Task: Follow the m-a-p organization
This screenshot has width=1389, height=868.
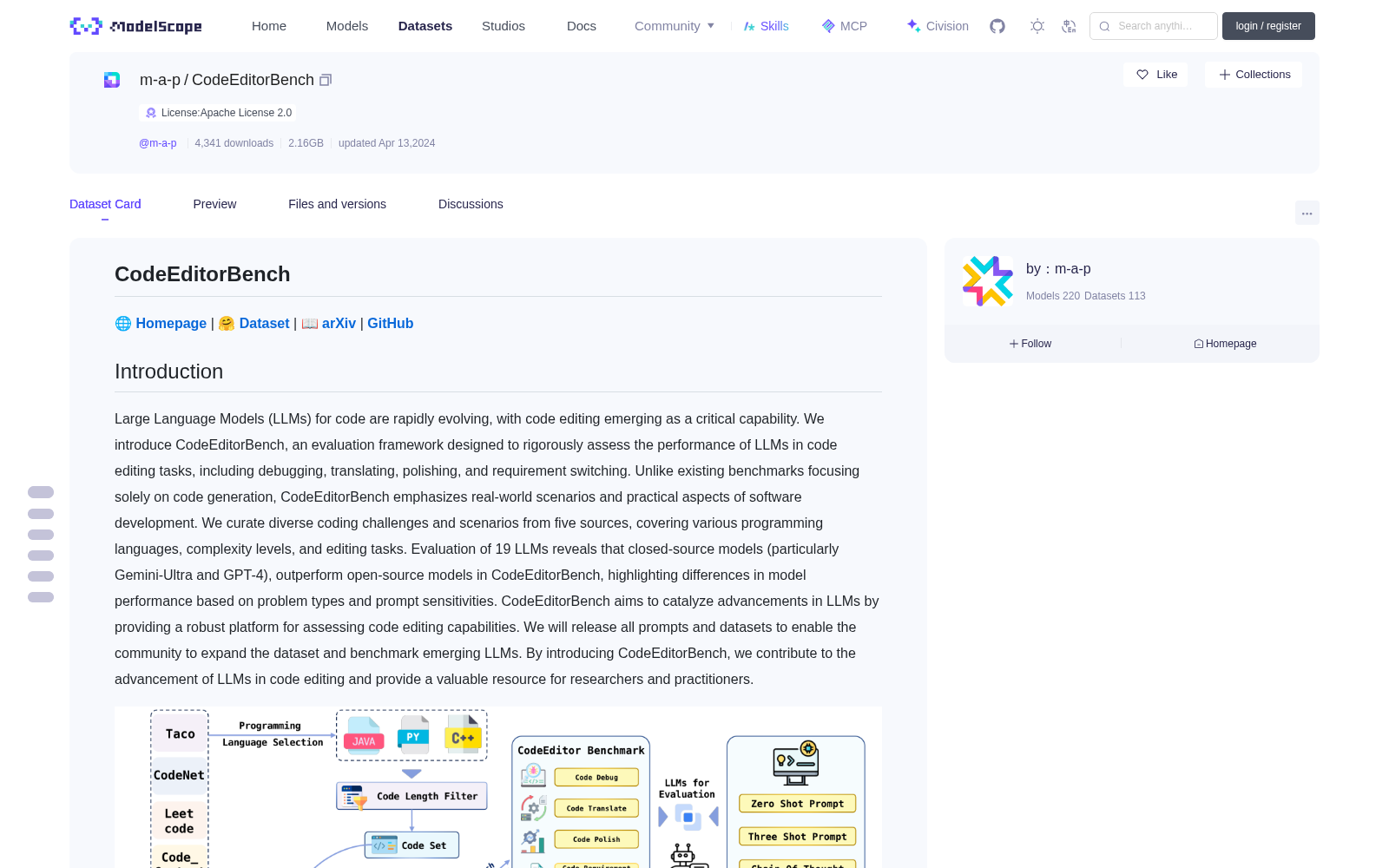Action: 1030,344
